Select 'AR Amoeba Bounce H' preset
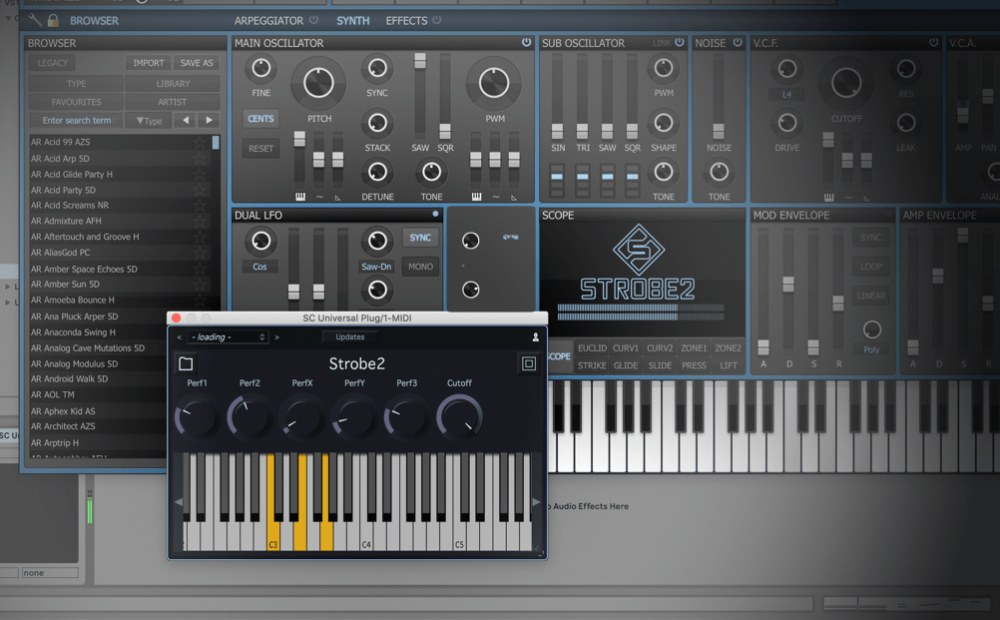The width and height of the screenshot is (1000, 620). pos(73,300)
